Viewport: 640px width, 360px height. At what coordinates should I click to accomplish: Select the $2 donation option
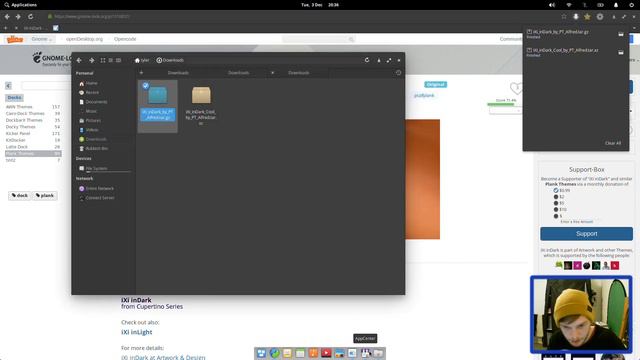coord(556,197)
